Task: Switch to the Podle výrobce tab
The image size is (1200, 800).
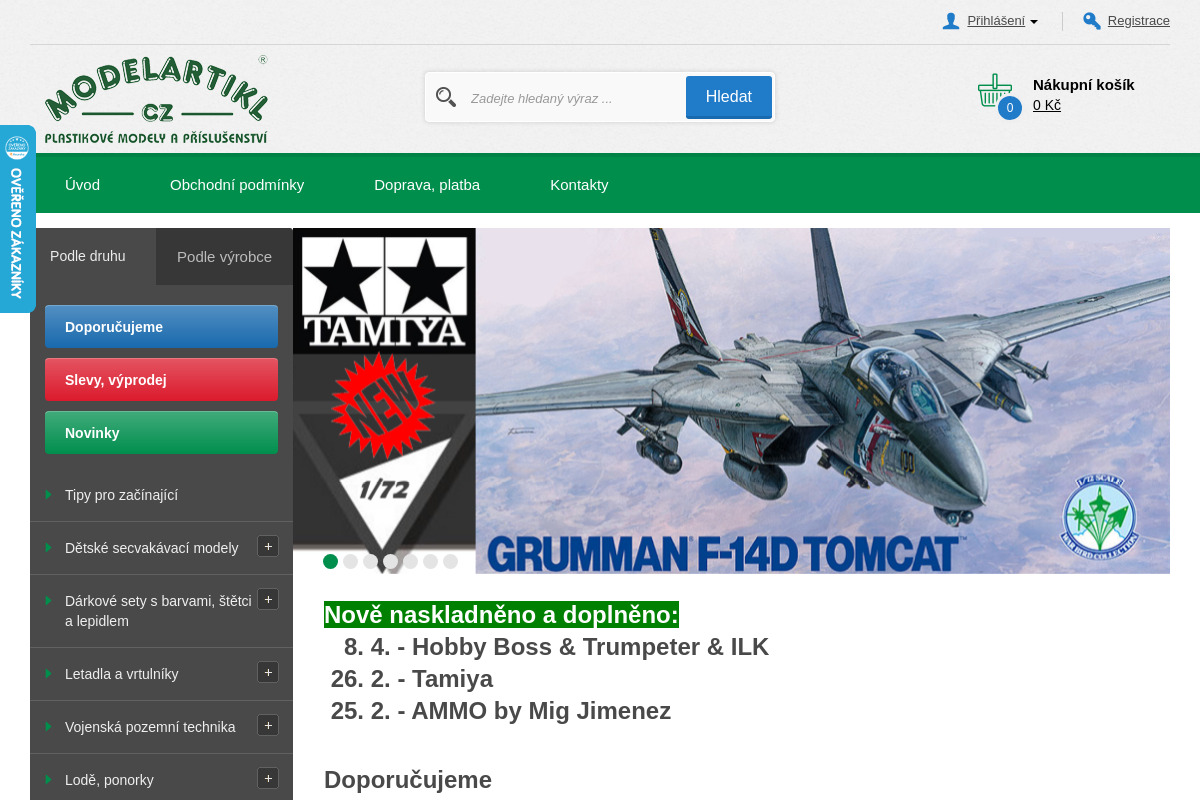Action: (x=224, y=257)
